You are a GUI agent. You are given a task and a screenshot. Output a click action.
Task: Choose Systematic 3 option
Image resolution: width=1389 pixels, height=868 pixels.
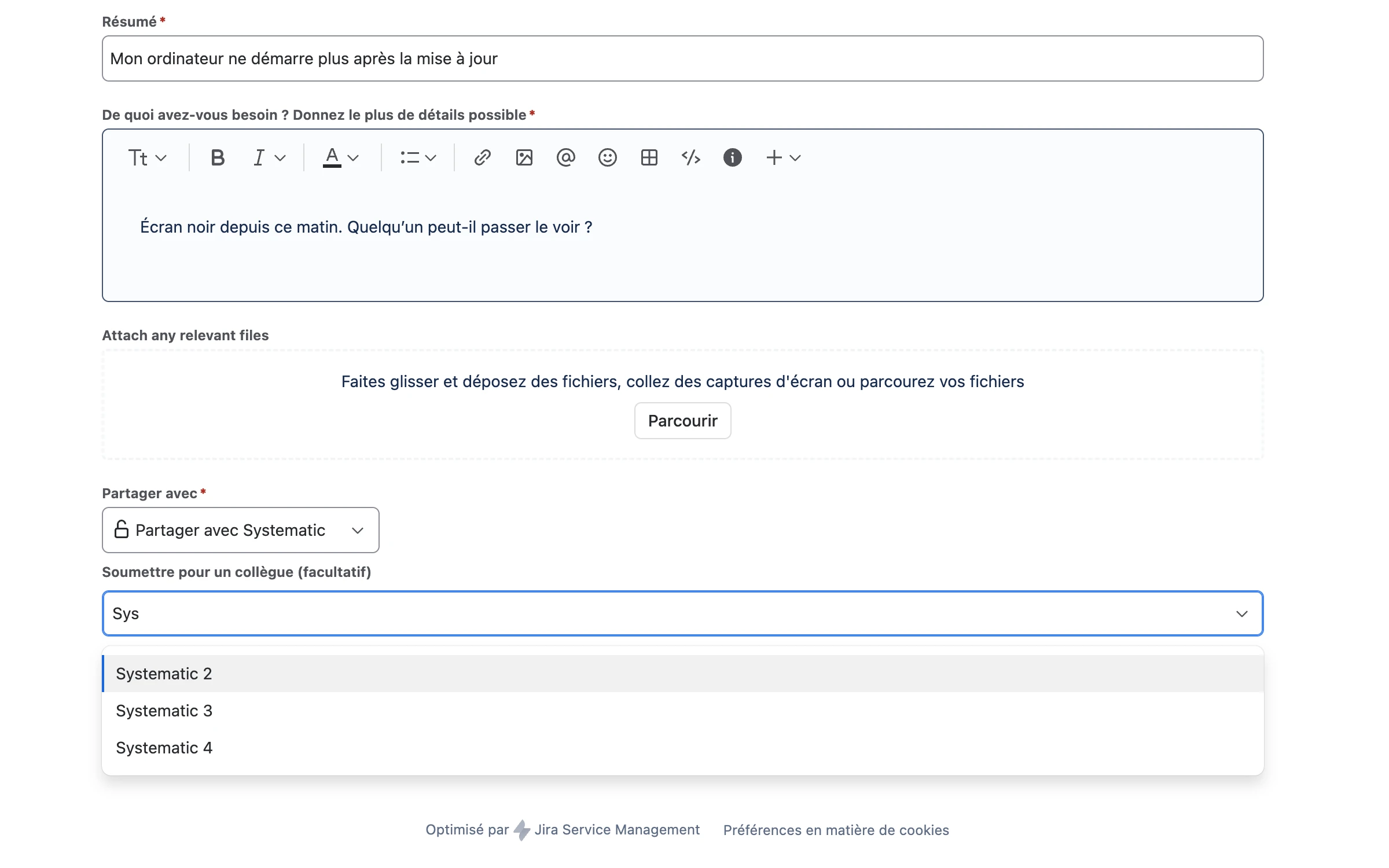(683, 711)
